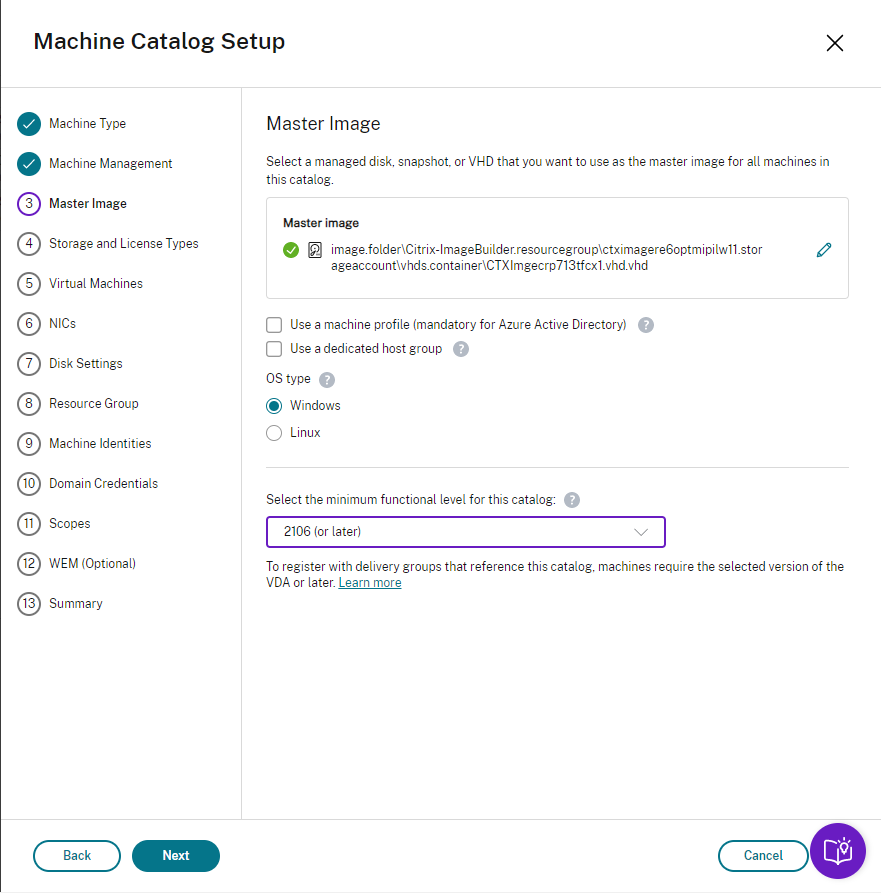This screenshot has width=881, height=893.
Task: Open the minimum functional level dropdown
Action: (466, 532)
